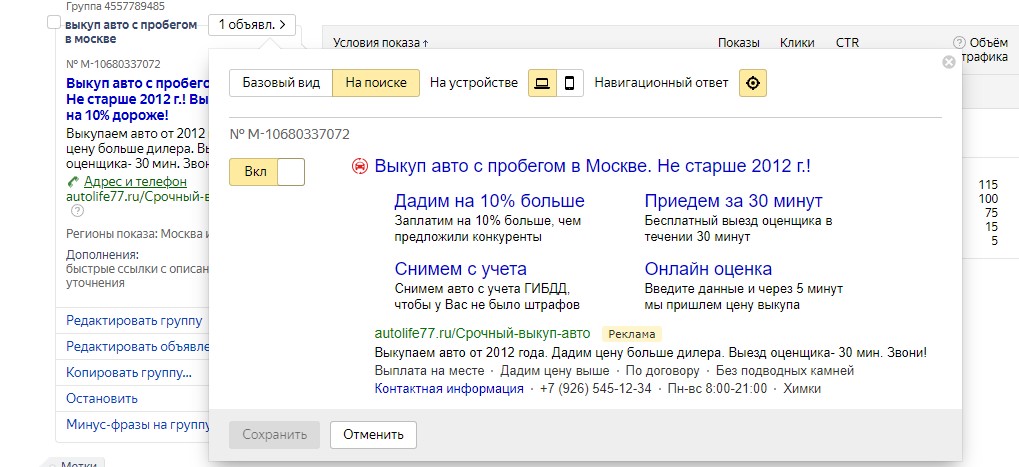This screenshot has height=467, width=1019.
Task: Expand the 1 объявл. dropdown
Action: coord(252,25)
